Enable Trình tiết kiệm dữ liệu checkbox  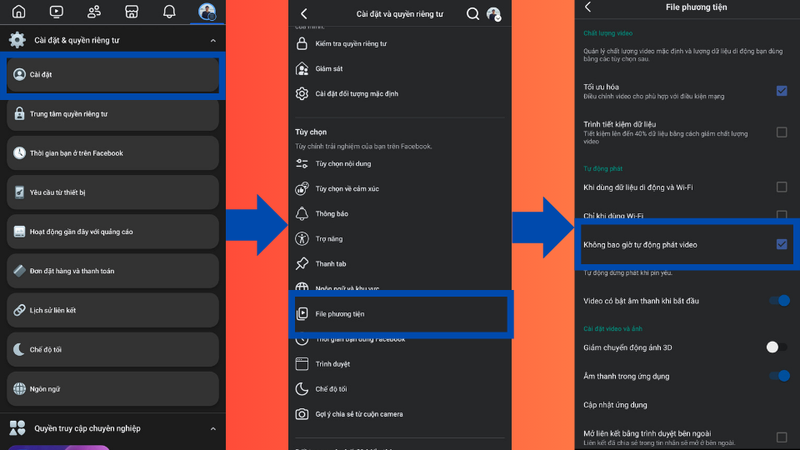click(x=782, y=132)
